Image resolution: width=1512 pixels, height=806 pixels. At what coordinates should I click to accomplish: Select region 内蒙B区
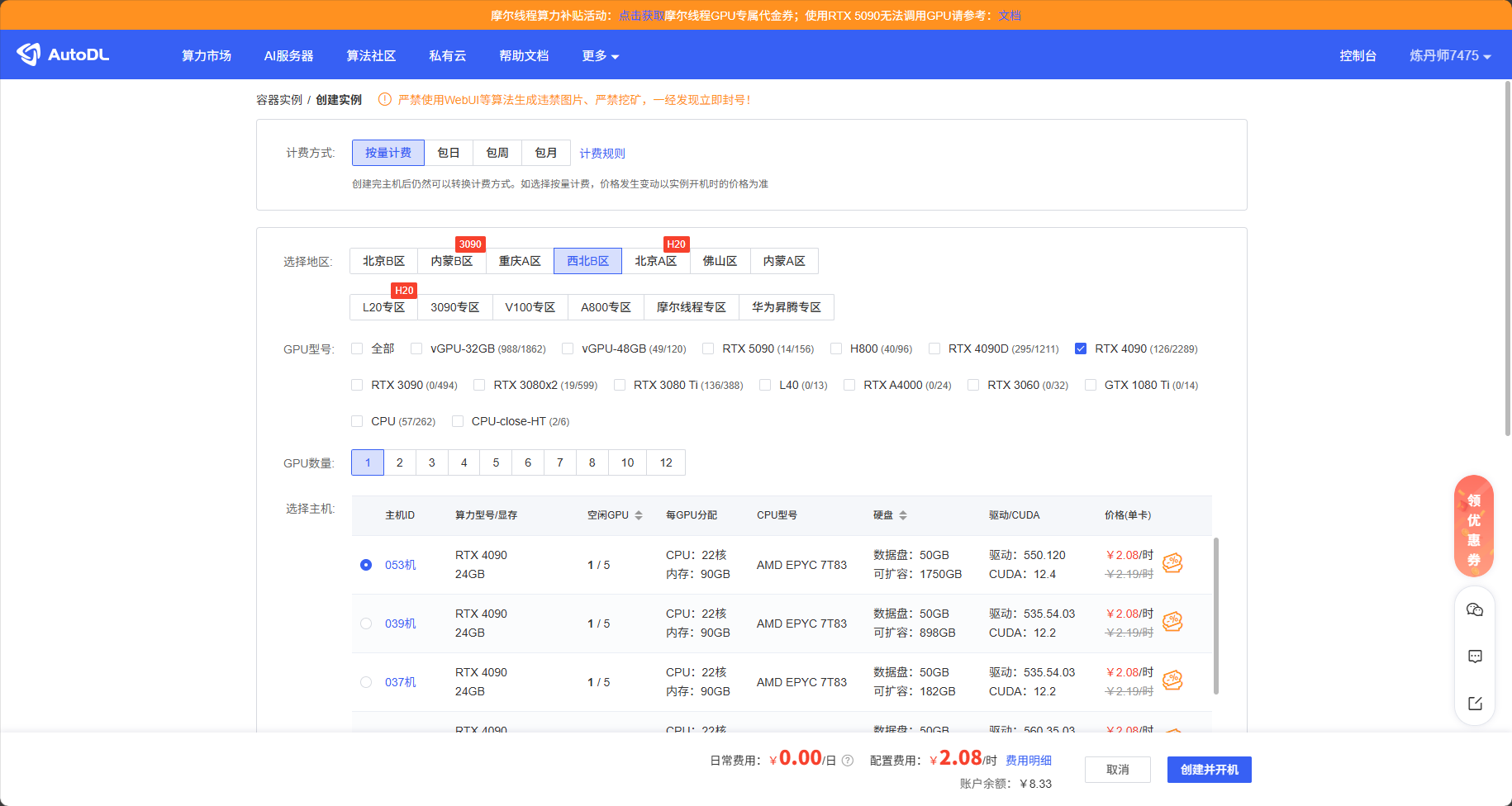452,261
